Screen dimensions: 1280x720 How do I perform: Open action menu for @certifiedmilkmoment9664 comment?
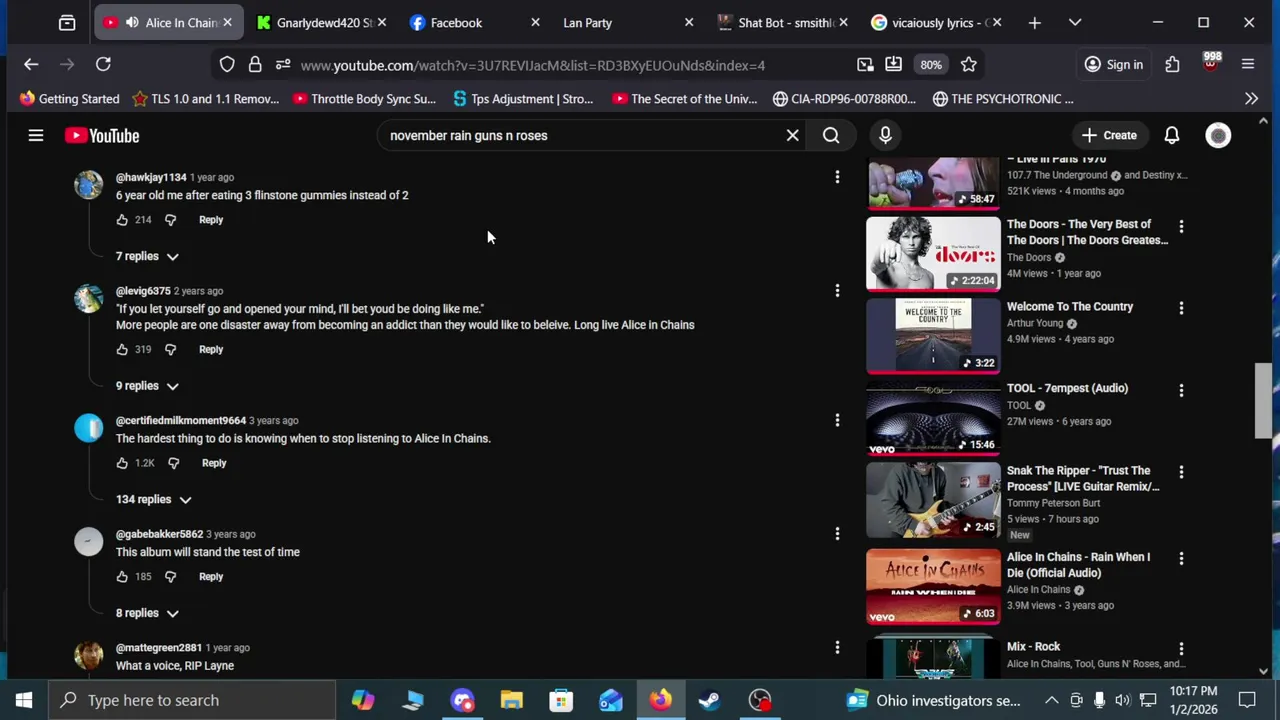[837, 420]
